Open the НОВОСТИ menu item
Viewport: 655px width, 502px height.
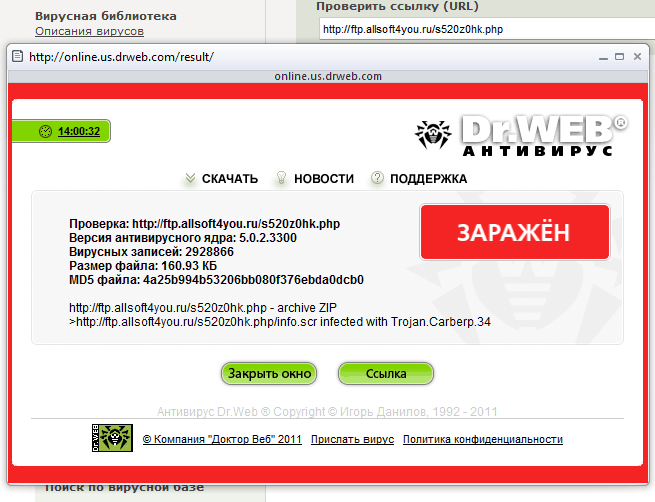[x=324, y=179]
